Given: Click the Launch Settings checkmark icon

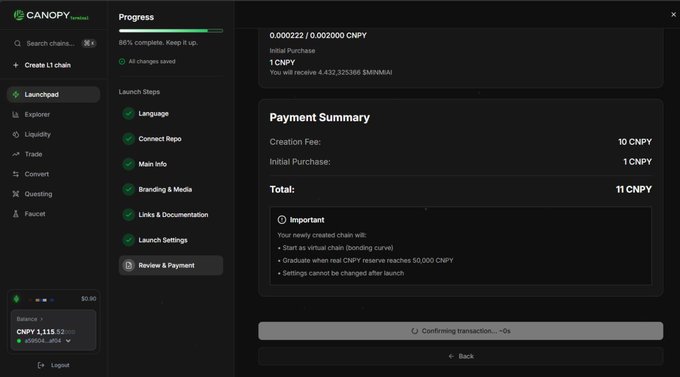Looking at the screenshot, I should 128,240.
